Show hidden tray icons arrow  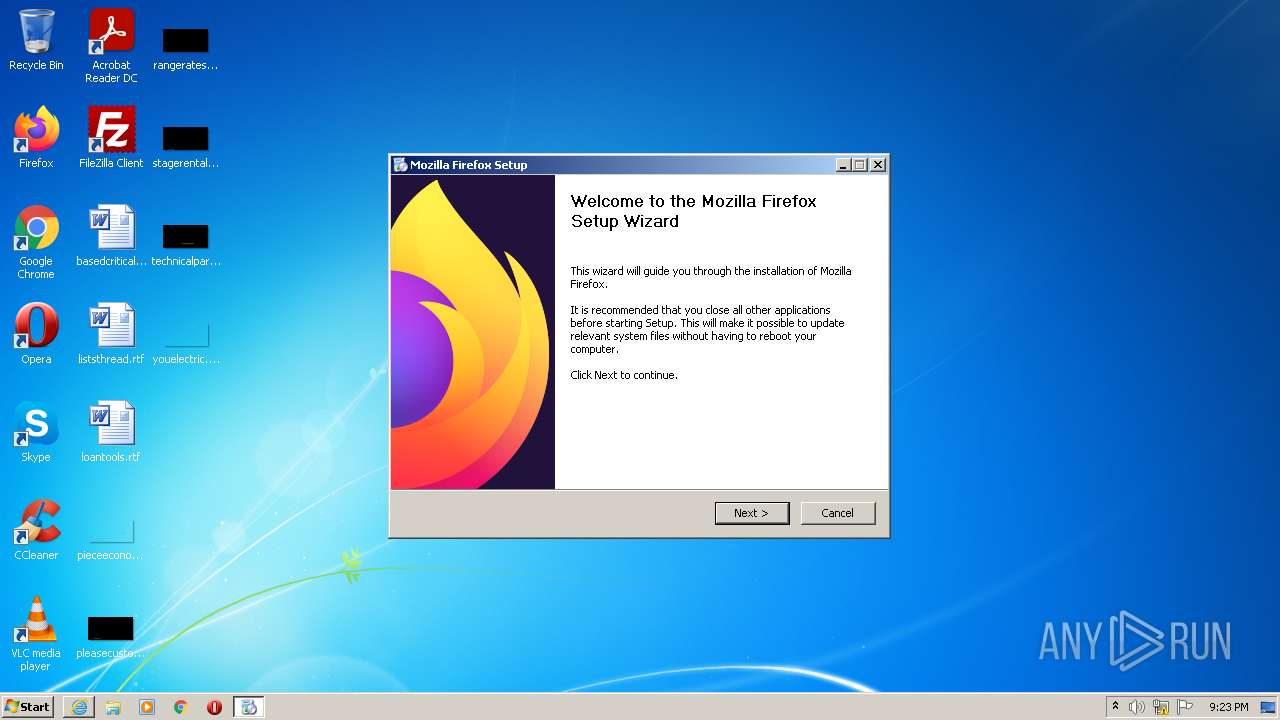coord(1115,707)
